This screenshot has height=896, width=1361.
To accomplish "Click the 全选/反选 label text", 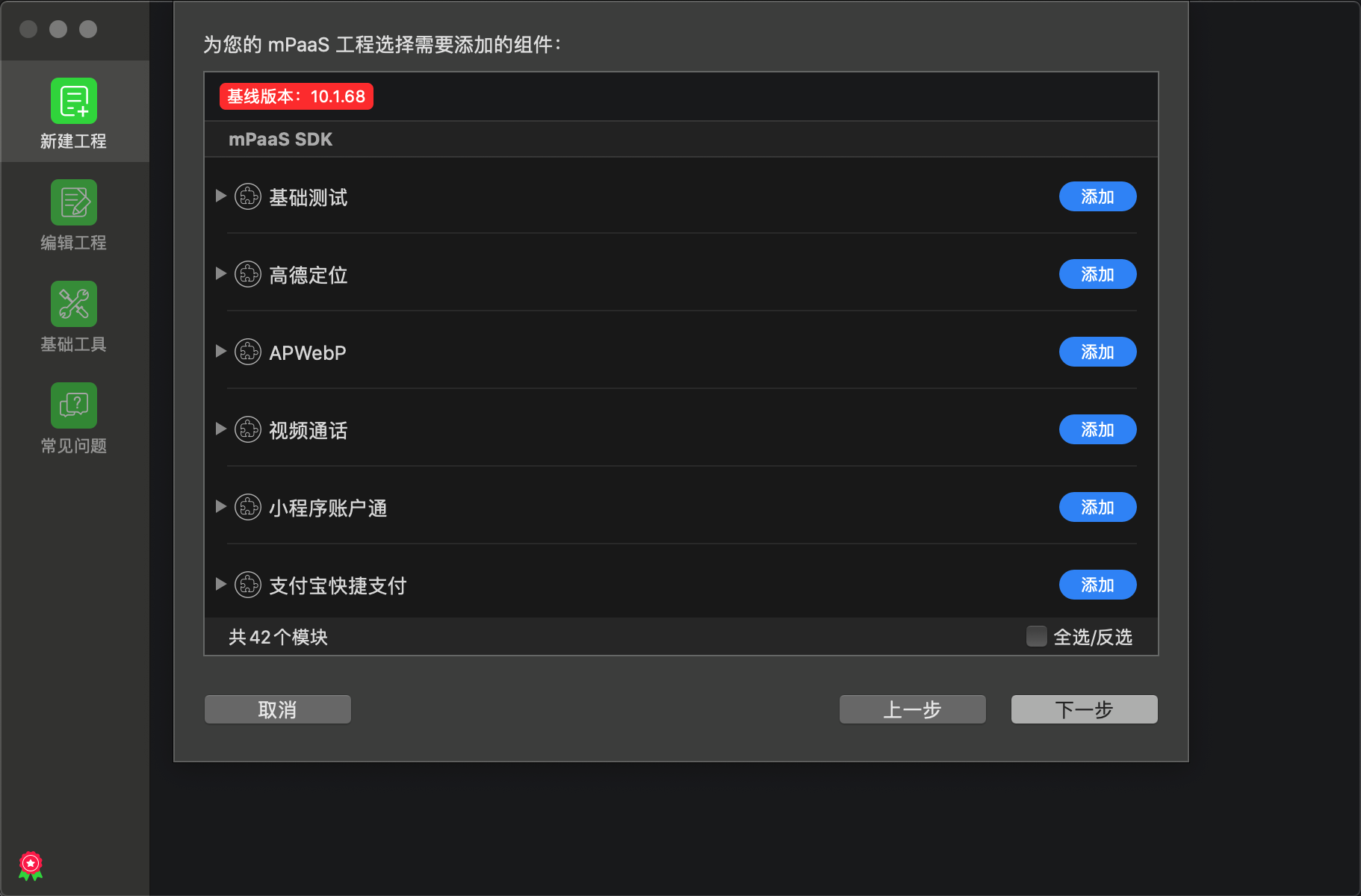I will pos(1093,637).
